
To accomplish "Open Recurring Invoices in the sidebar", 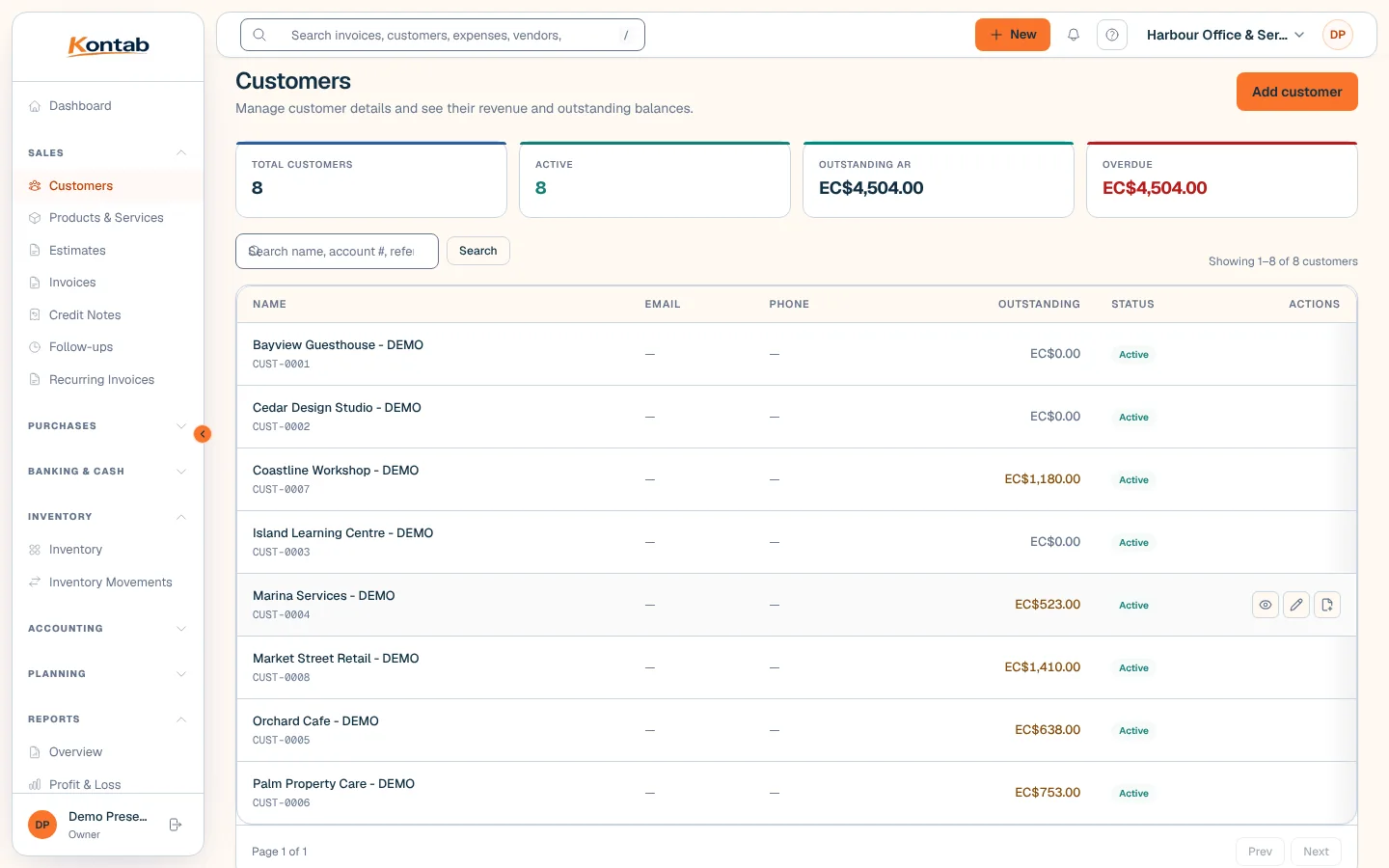I will pos(108,380).
